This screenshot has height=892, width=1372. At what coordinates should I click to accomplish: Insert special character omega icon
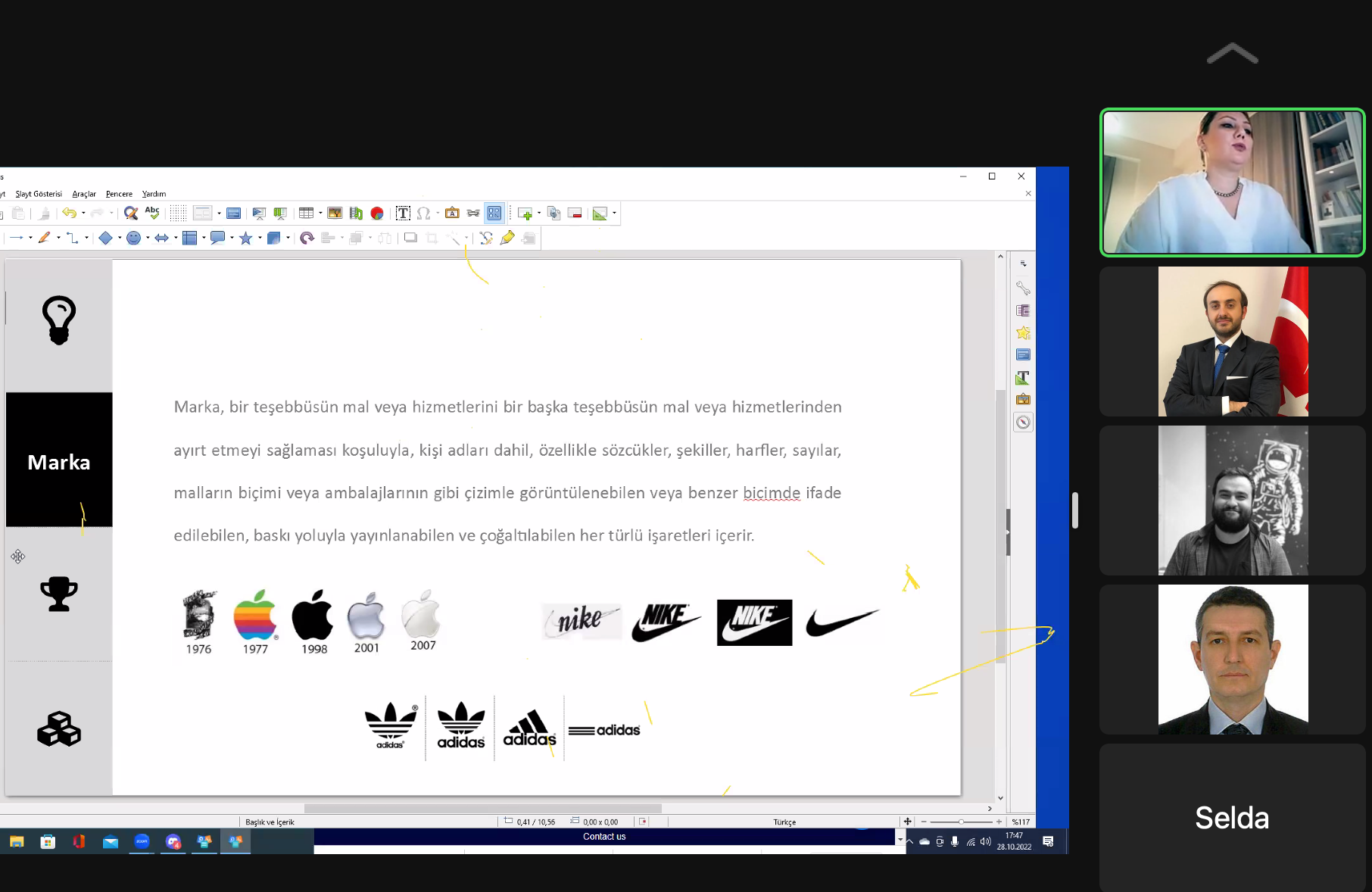coord(423,214)
